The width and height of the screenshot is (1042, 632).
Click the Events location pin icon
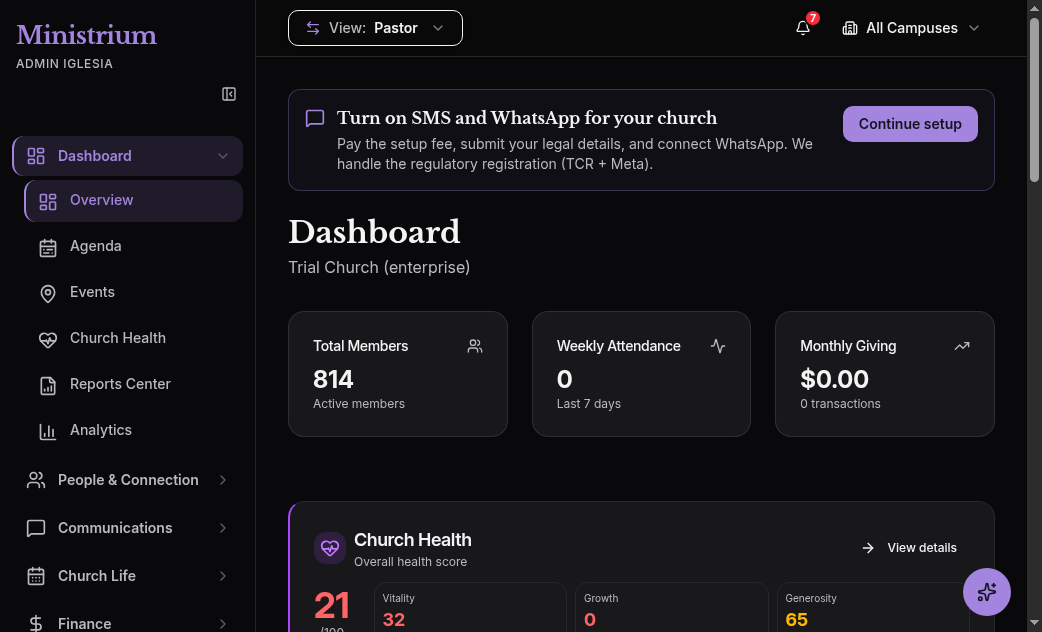(x=48, y=294)
